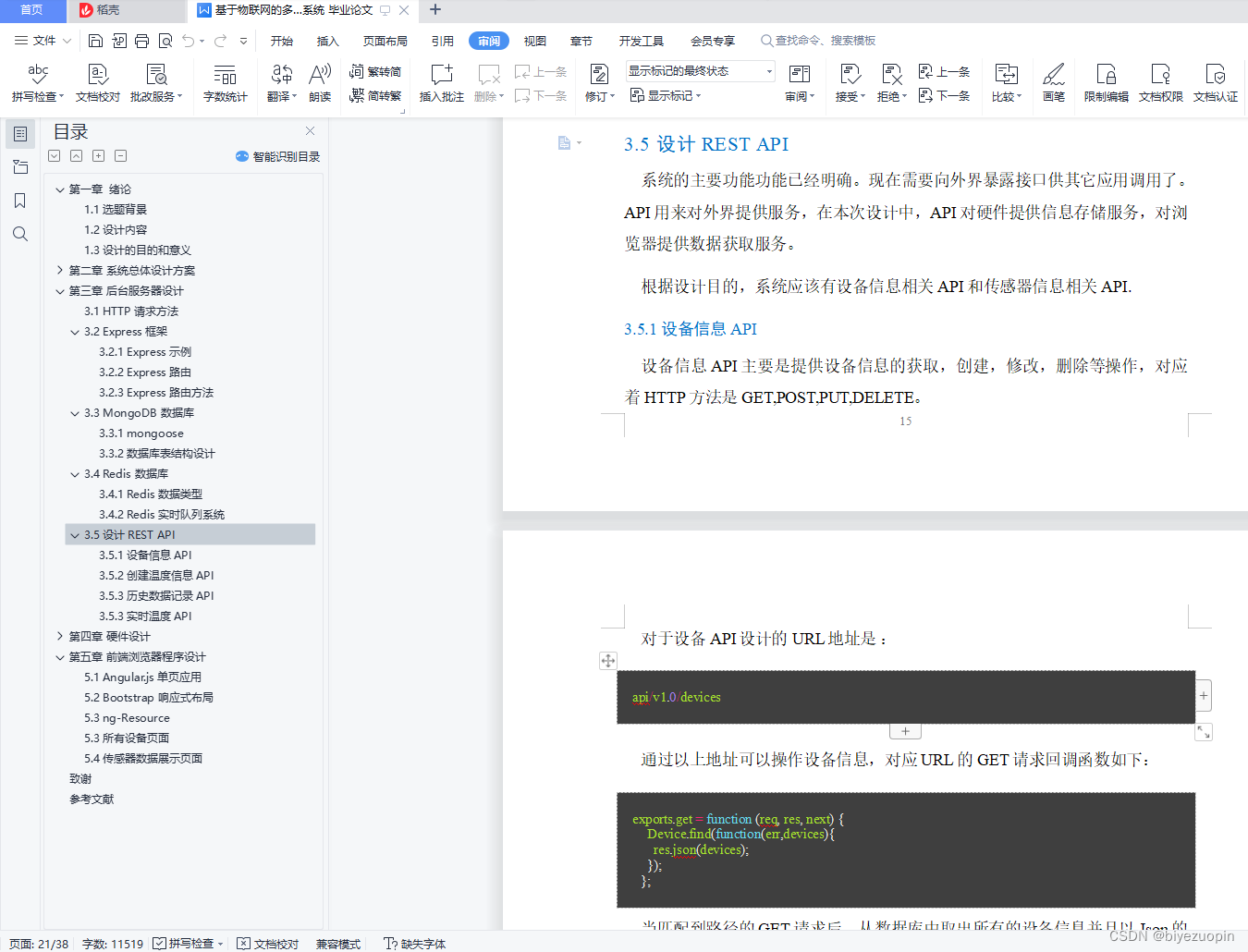This screenshot has height=952, width=1248.
Task: Open document proofreading (文档校对) tool
Action: pos(97,82)
